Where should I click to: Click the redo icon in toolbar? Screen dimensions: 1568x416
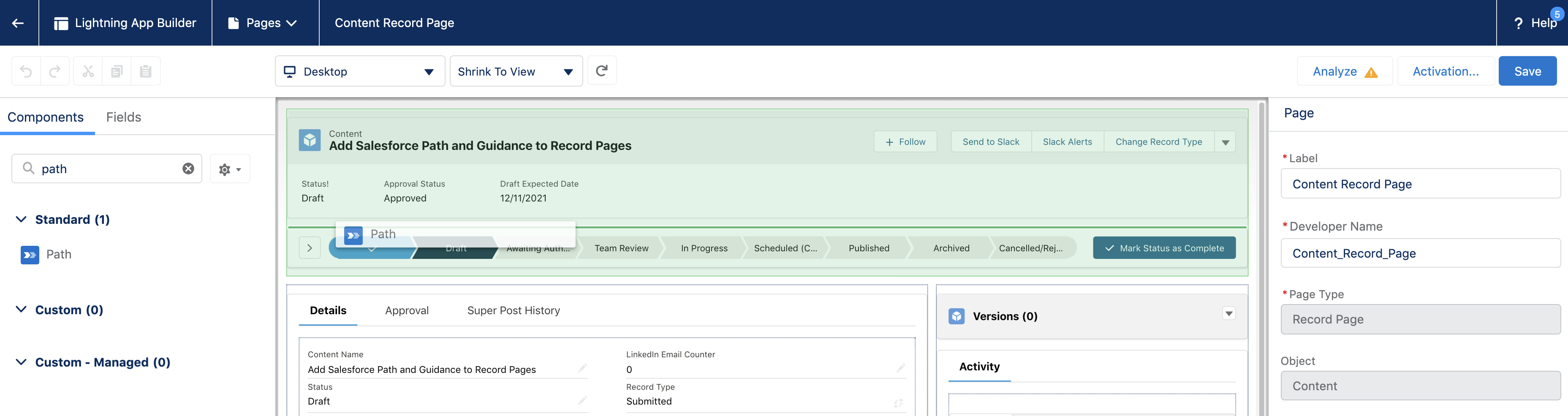55,71
